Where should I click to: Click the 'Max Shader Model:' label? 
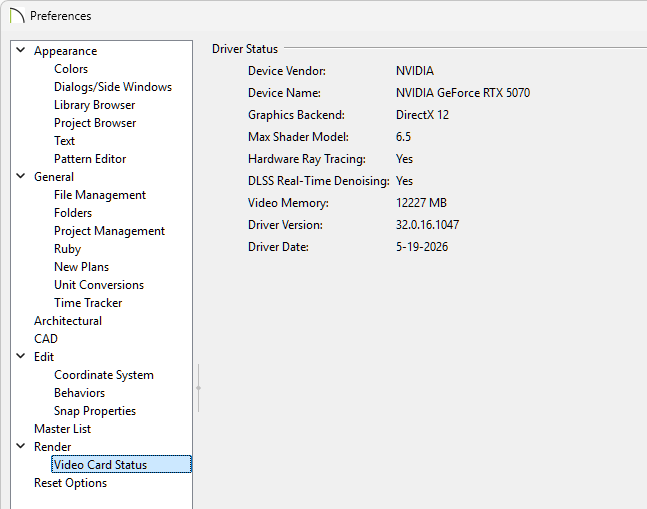298,137
